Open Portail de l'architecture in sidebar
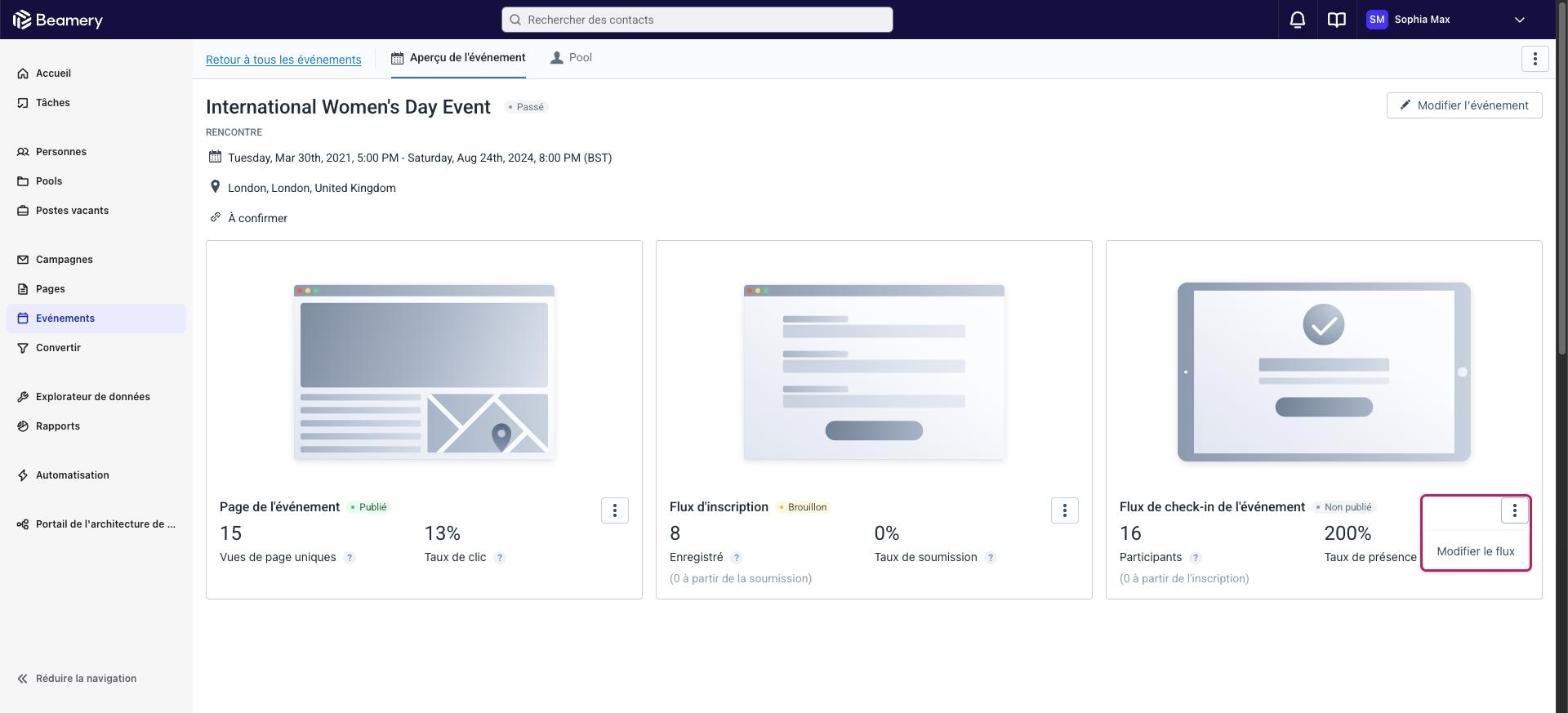 [96, 525]
